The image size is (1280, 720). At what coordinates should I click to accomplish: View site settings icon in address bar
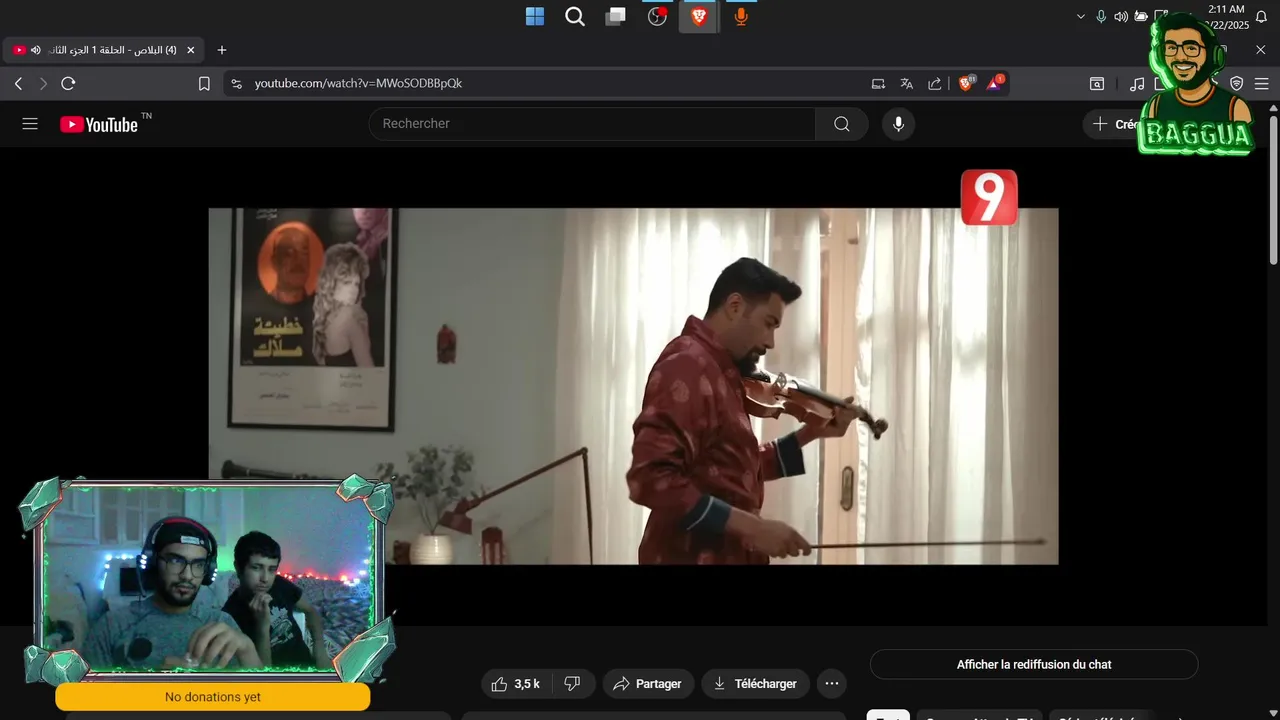tap(236, 84)
